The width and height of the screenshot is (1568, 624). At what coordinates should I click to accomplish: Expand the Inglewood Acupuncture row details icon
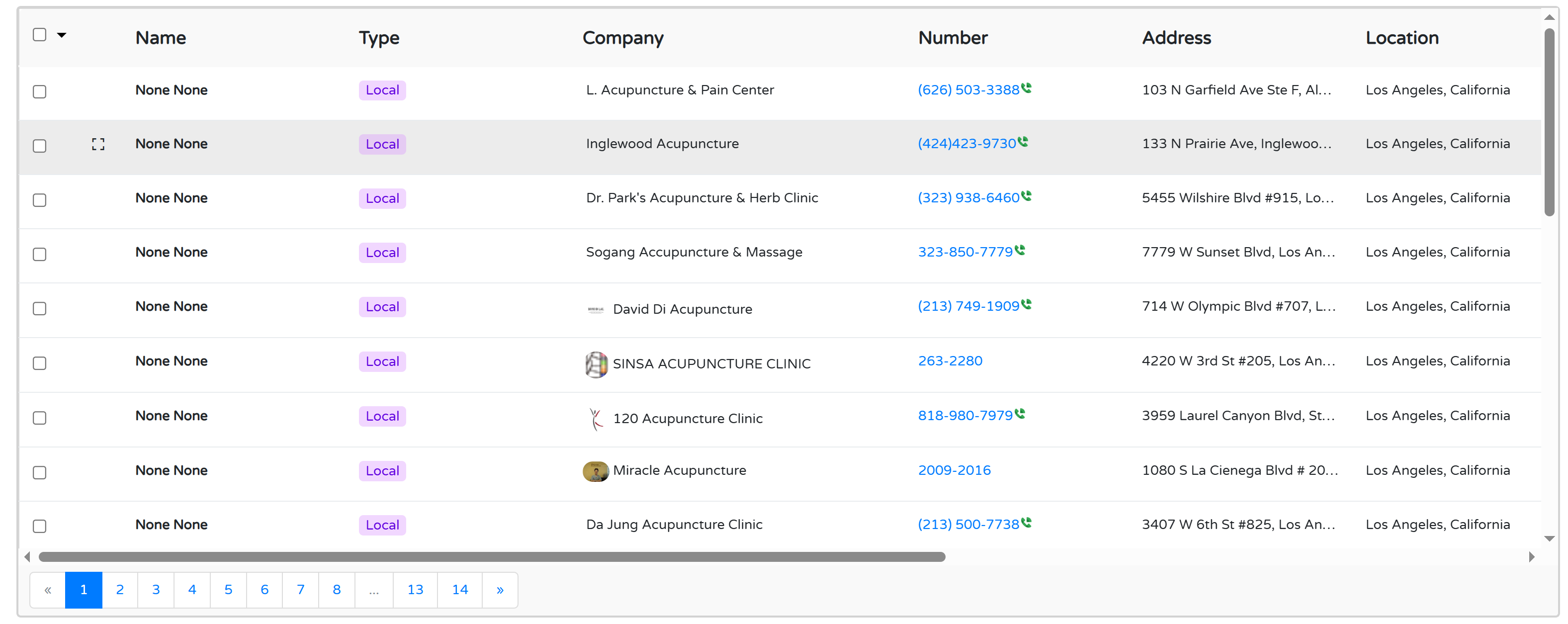pyautogui.click(x=98, y=144)
